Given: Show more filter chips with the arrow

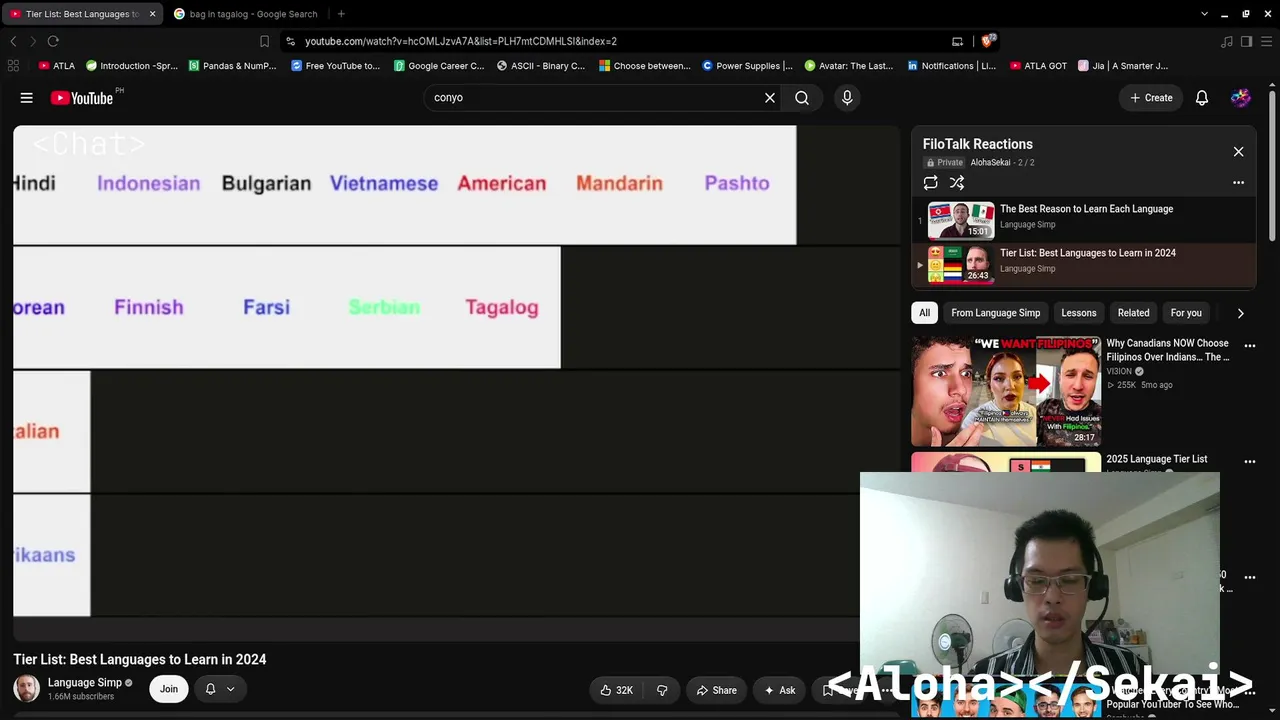Looking at the screenshot, I should point(1240,313).
